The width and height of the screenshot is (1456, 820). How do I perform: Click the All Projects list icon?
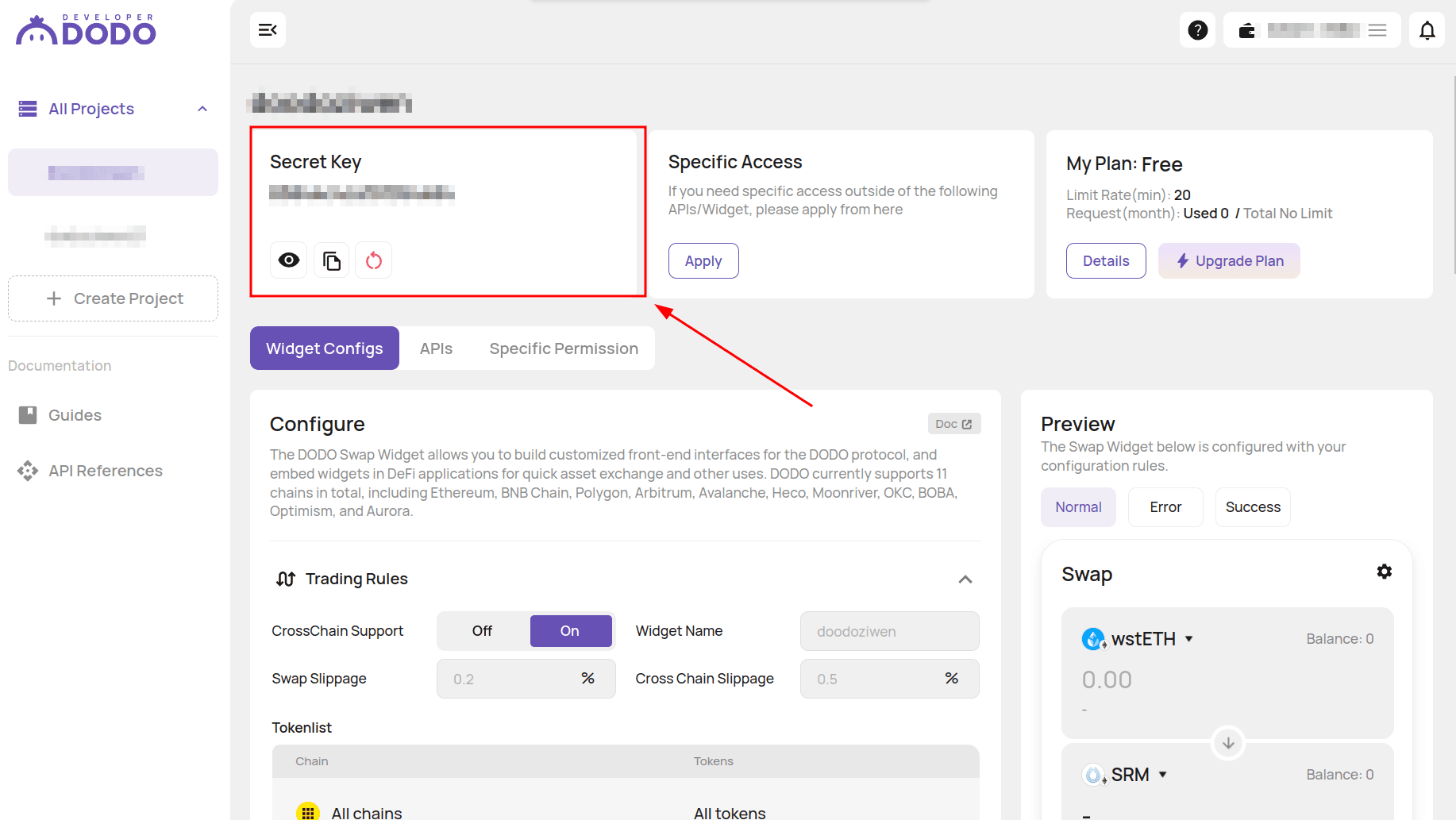pos(28,109)
